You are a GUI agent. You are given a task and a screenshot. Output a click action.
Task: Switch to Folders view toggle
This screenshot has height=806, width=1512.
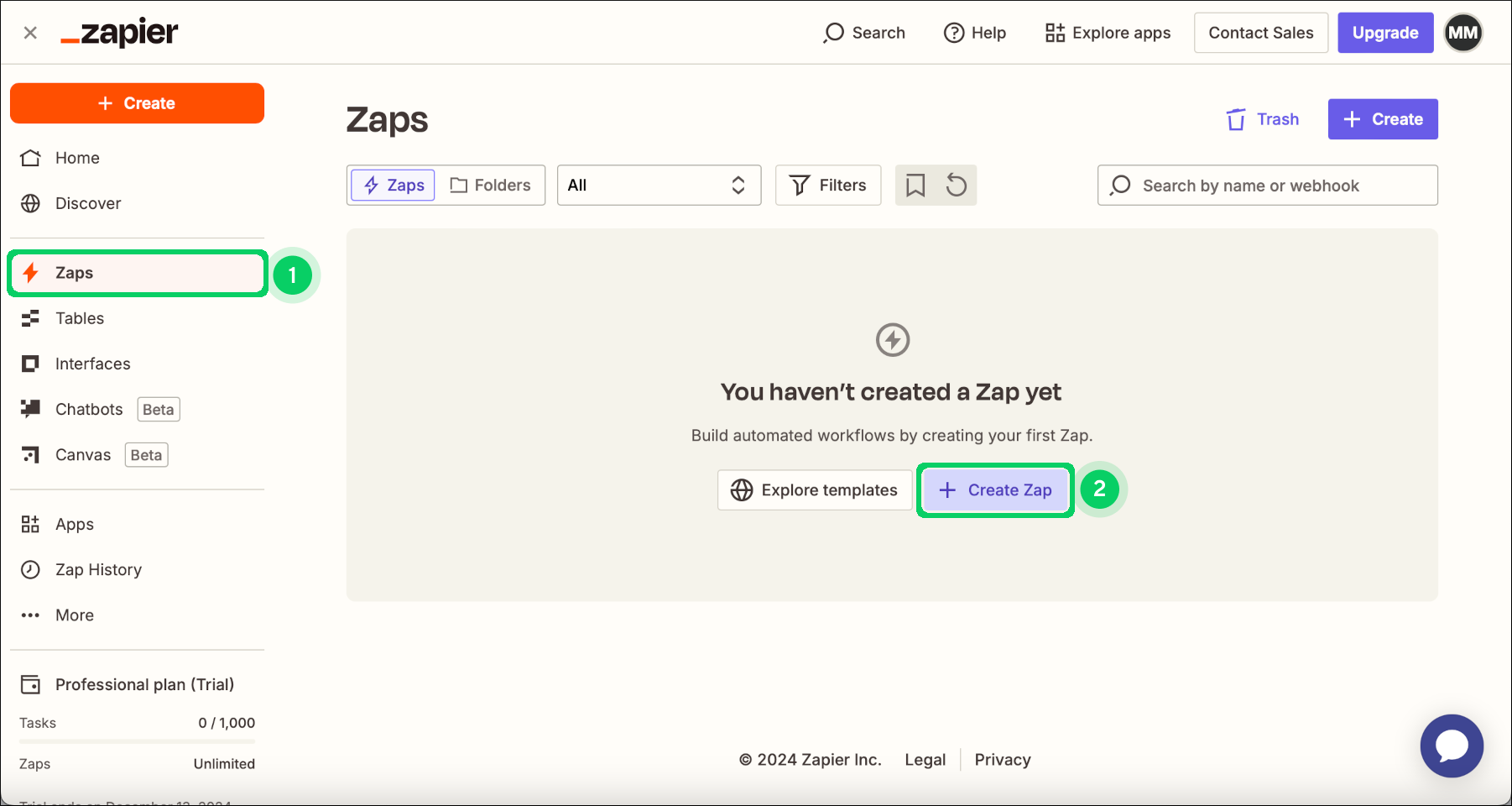(491, 186)
